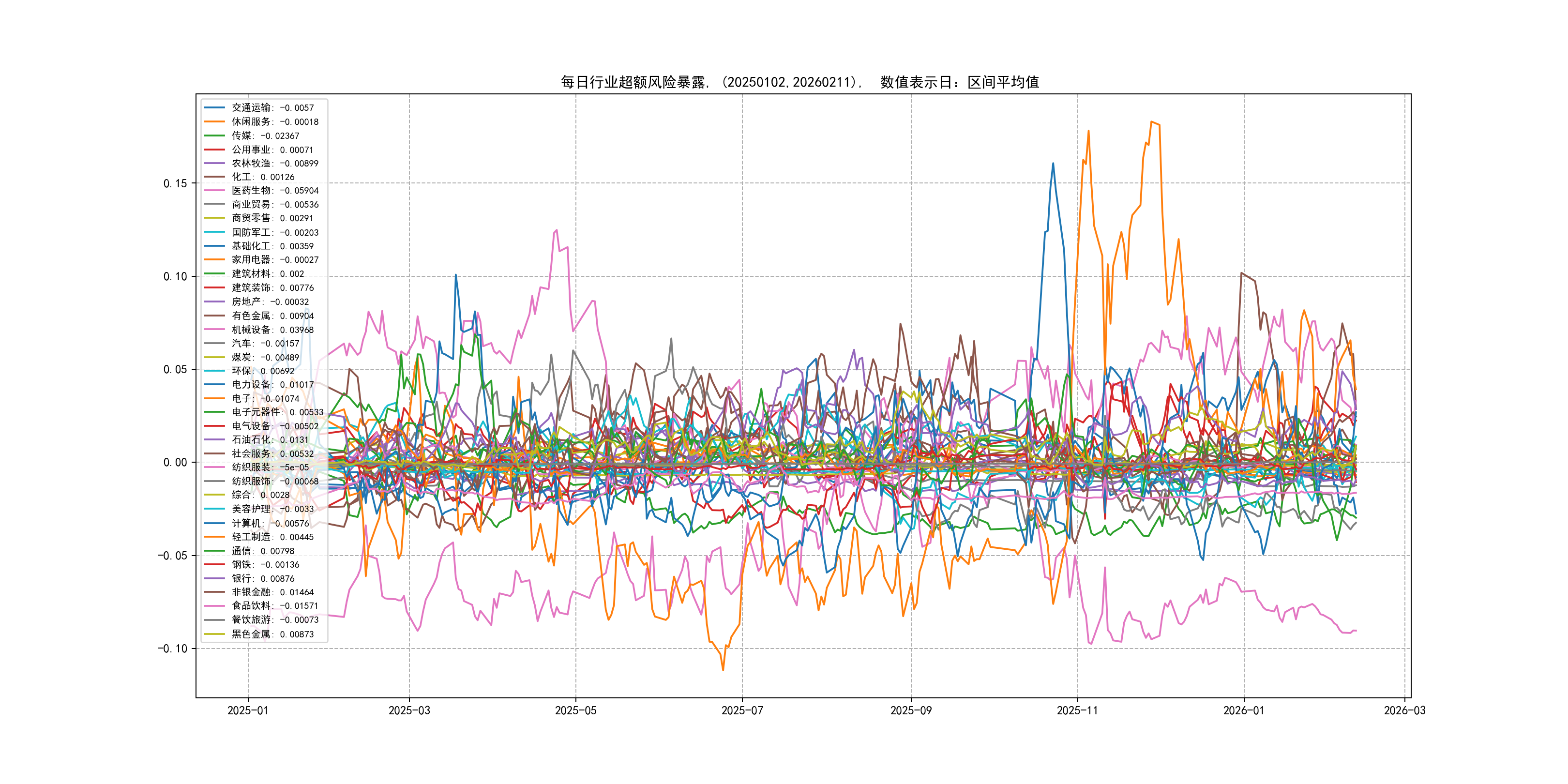
Task: Click the 2025-01 x-axis tick label
Action: click(x=248, y=710)
